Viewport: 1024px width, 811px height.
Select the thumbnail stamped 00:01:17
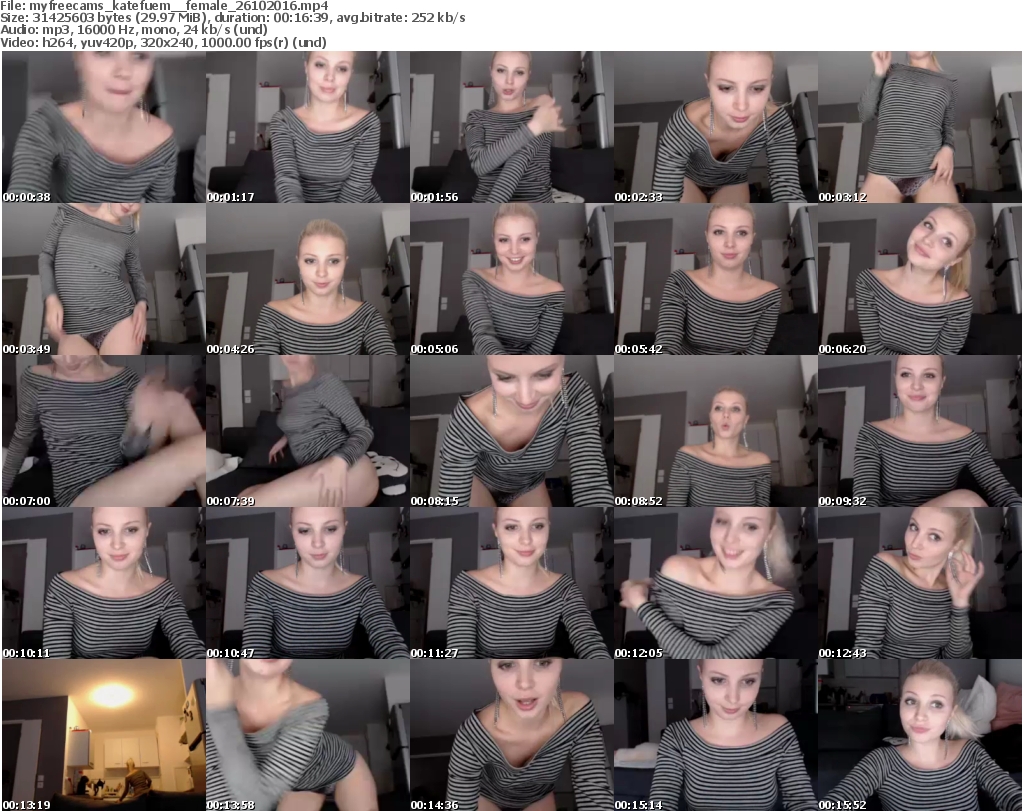[x=308, y=127]
